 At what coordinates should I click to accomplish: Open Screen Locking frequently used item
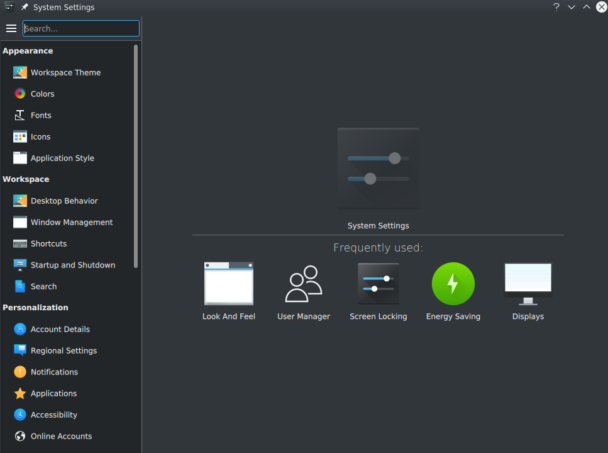tap(378, 292)
